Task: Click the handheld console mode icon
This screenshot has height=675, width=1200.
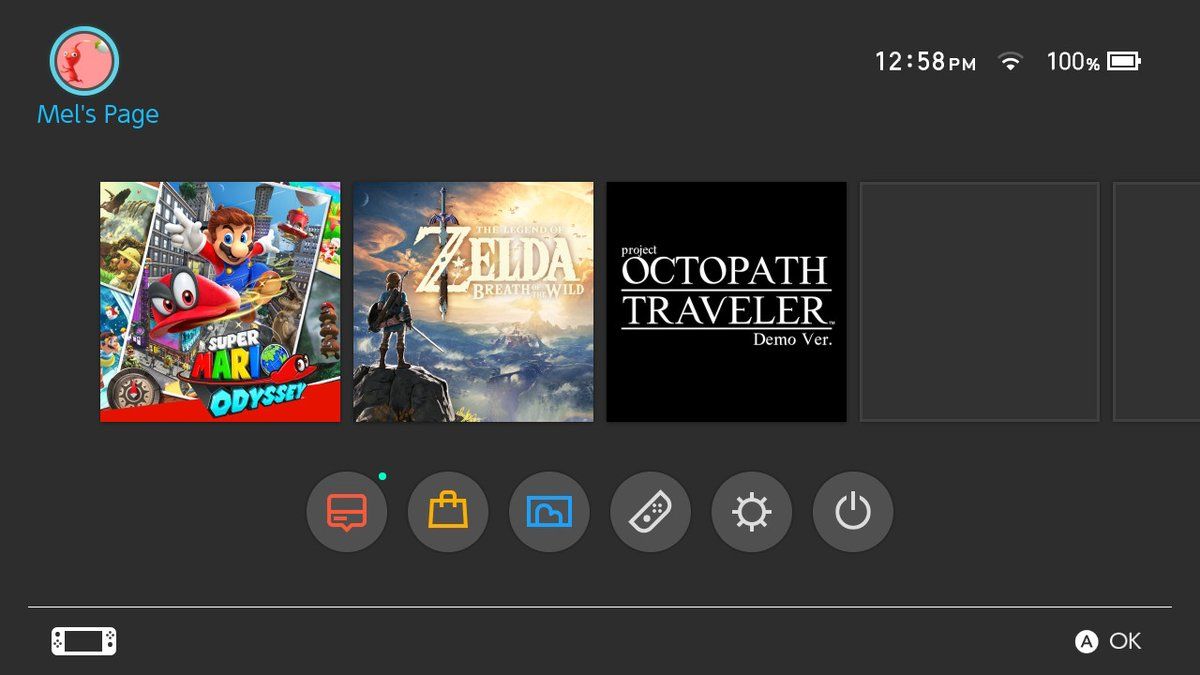Action: pos(84,641)
